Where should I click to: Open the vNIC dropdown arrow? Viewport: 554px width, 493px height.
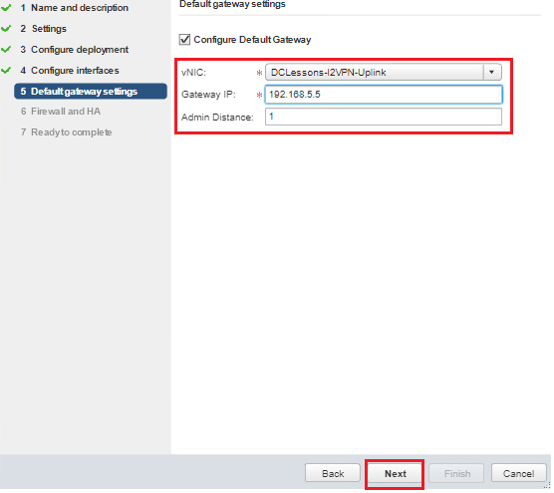pyautogui.click(x=492, y=72)
